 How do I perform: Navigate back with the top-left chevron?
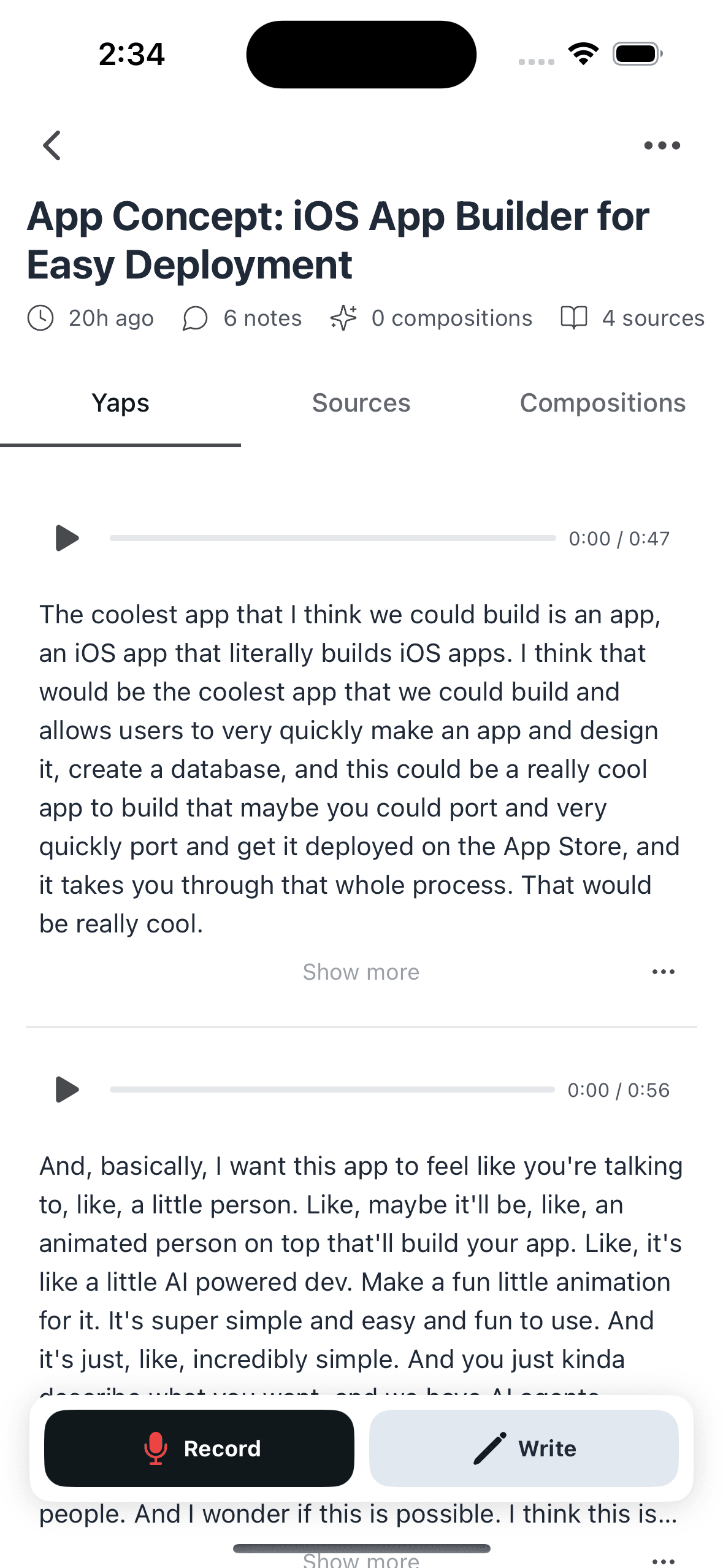[x=52, y=145]
